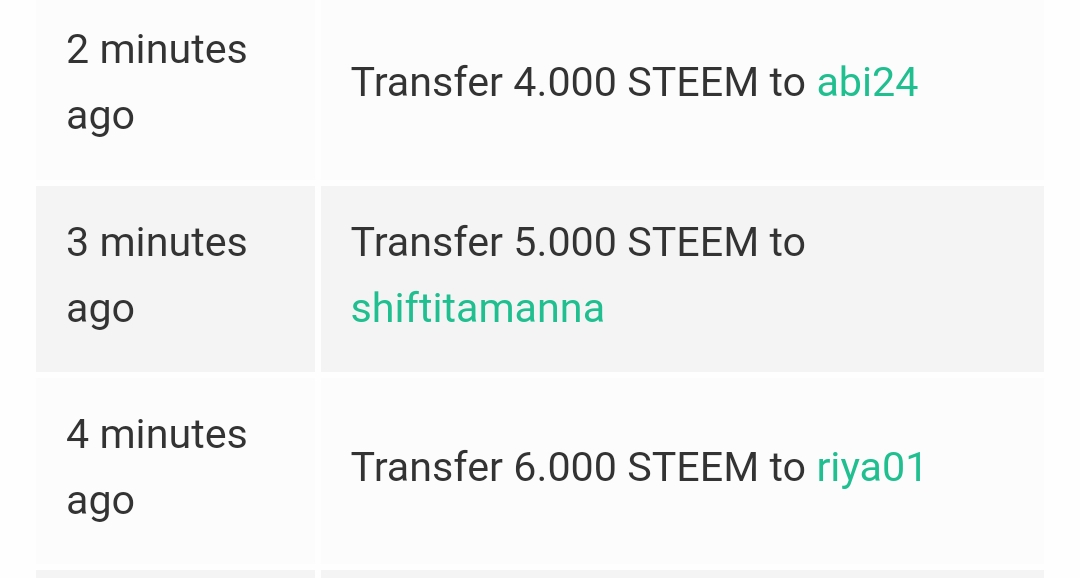Click the word "to" in the 5.000 transfer
1080x578 pixels.
click(787, 243)
